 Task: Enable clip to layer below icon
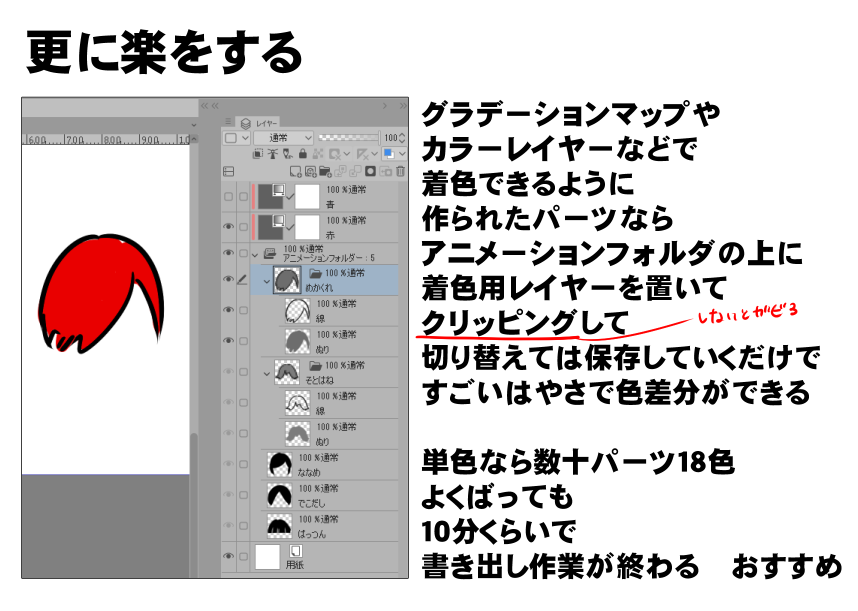(x=258, y=154)
